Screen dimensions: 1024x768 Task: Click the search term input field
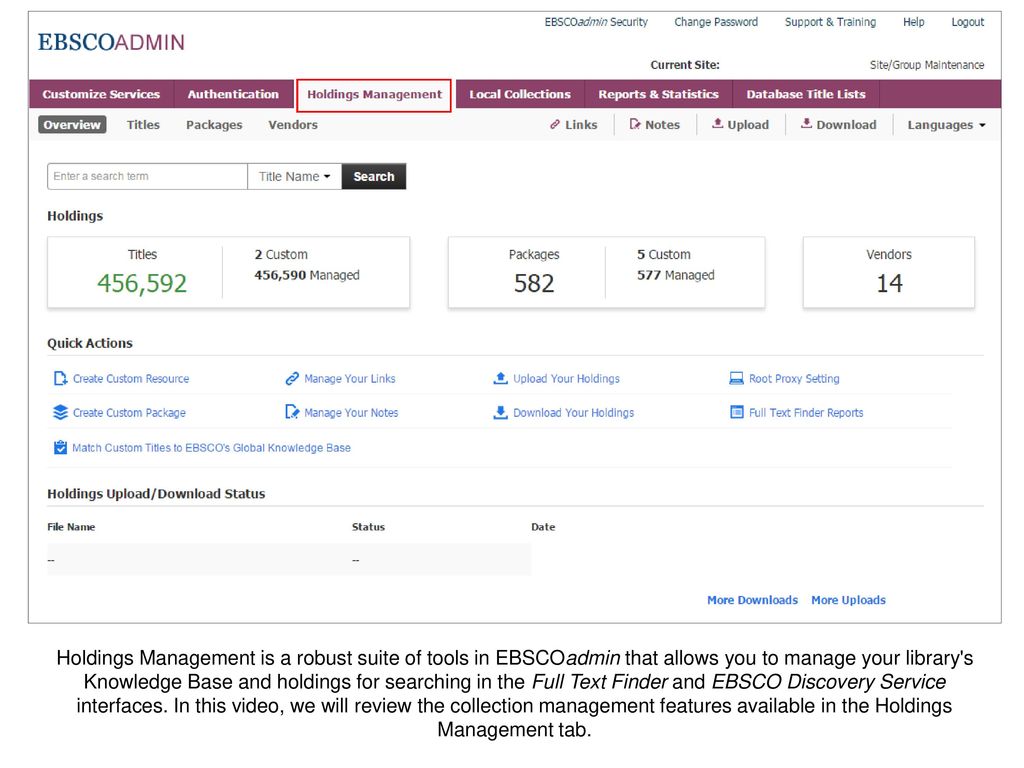point(148,176)
